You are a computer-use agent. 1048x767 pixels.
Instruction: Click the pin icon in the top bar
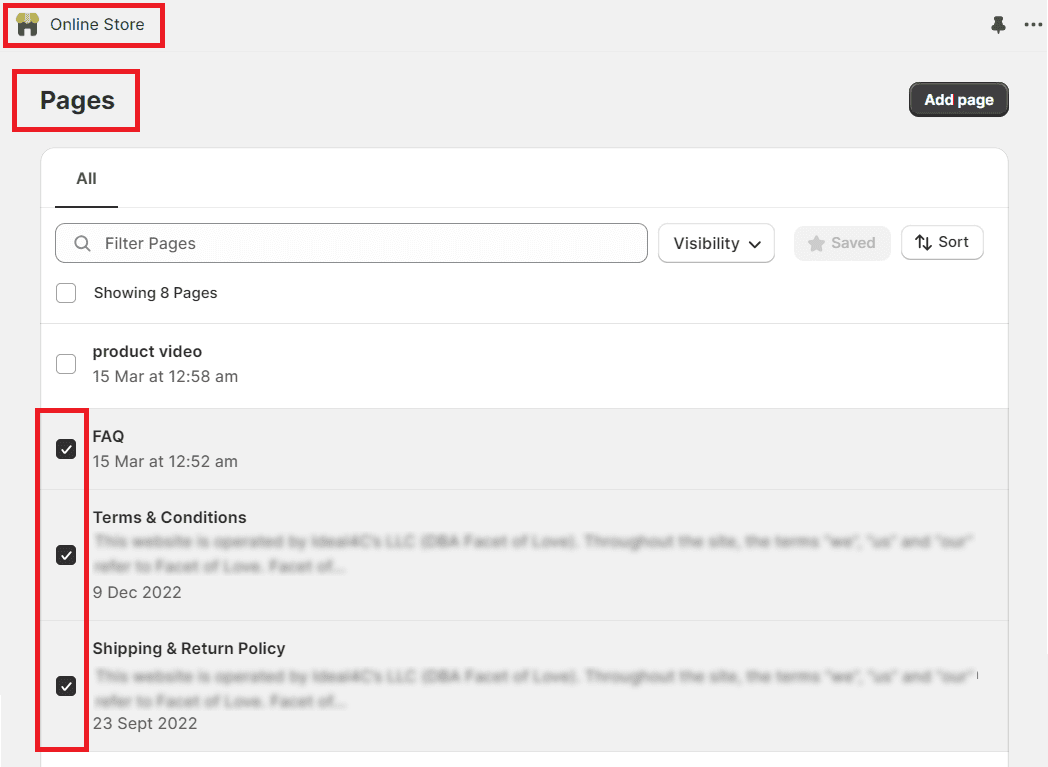tap(997, 24)
